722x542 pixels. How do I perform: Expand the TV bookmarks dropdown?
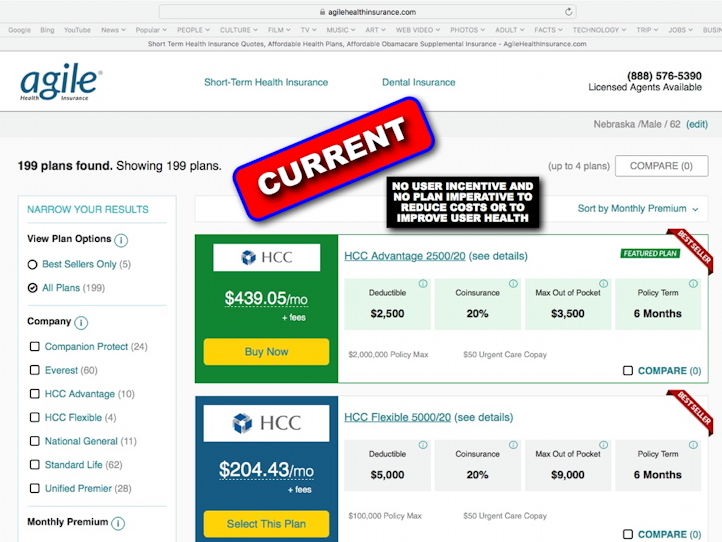click(309, 30)
